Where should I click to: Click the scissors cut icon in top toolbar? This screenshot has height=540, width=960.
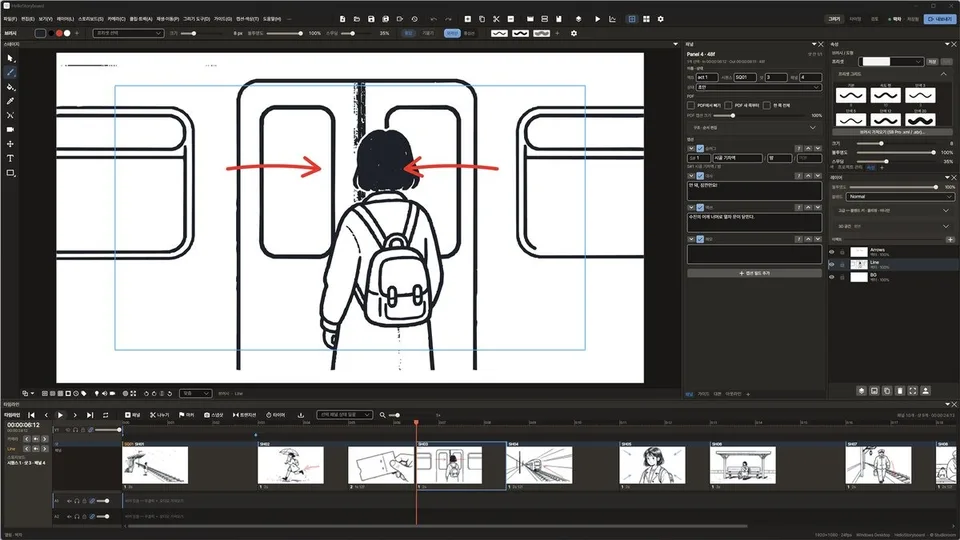coord(497,19)
